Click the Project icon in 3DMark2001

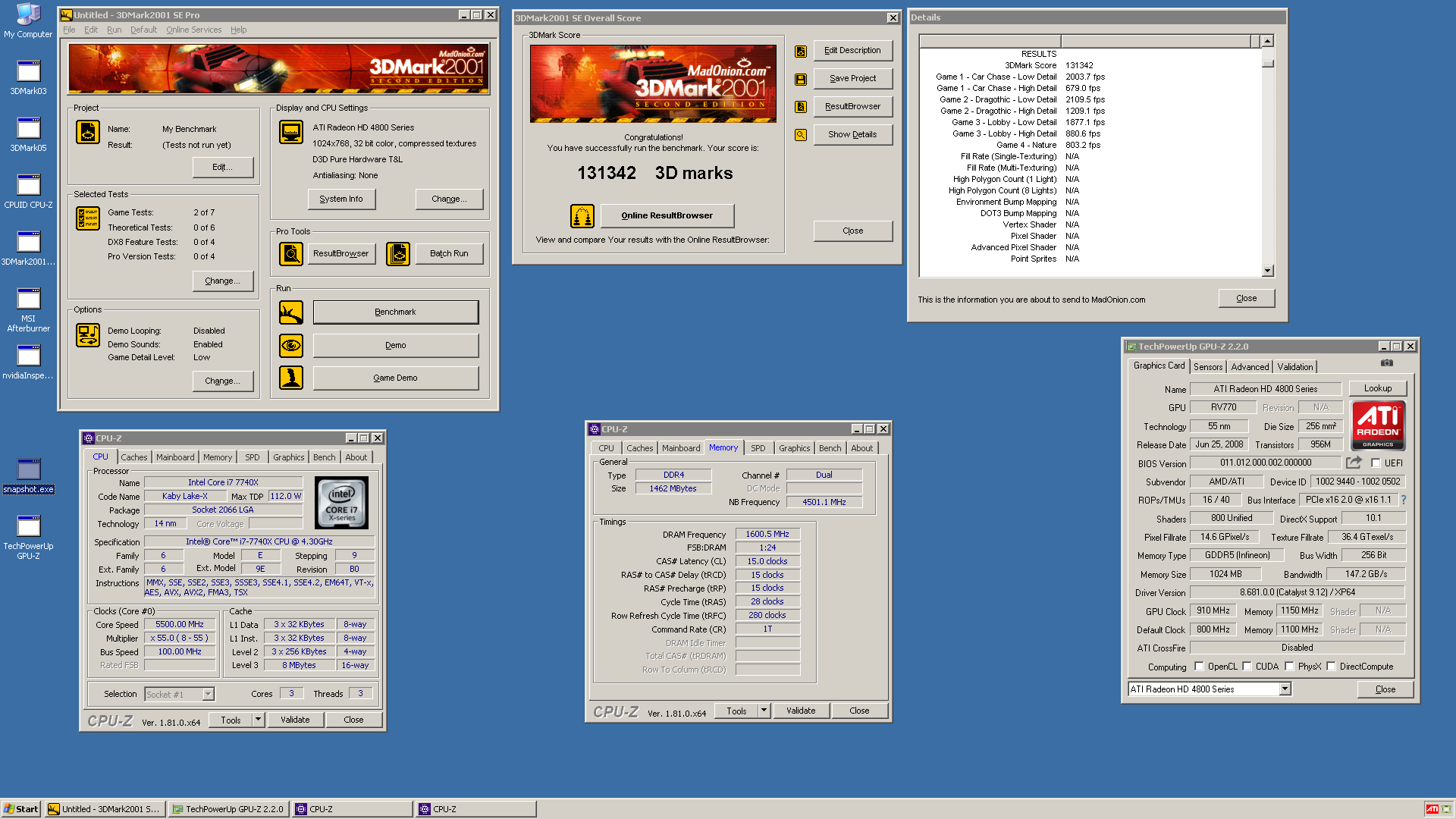click(x=88, y=132)
